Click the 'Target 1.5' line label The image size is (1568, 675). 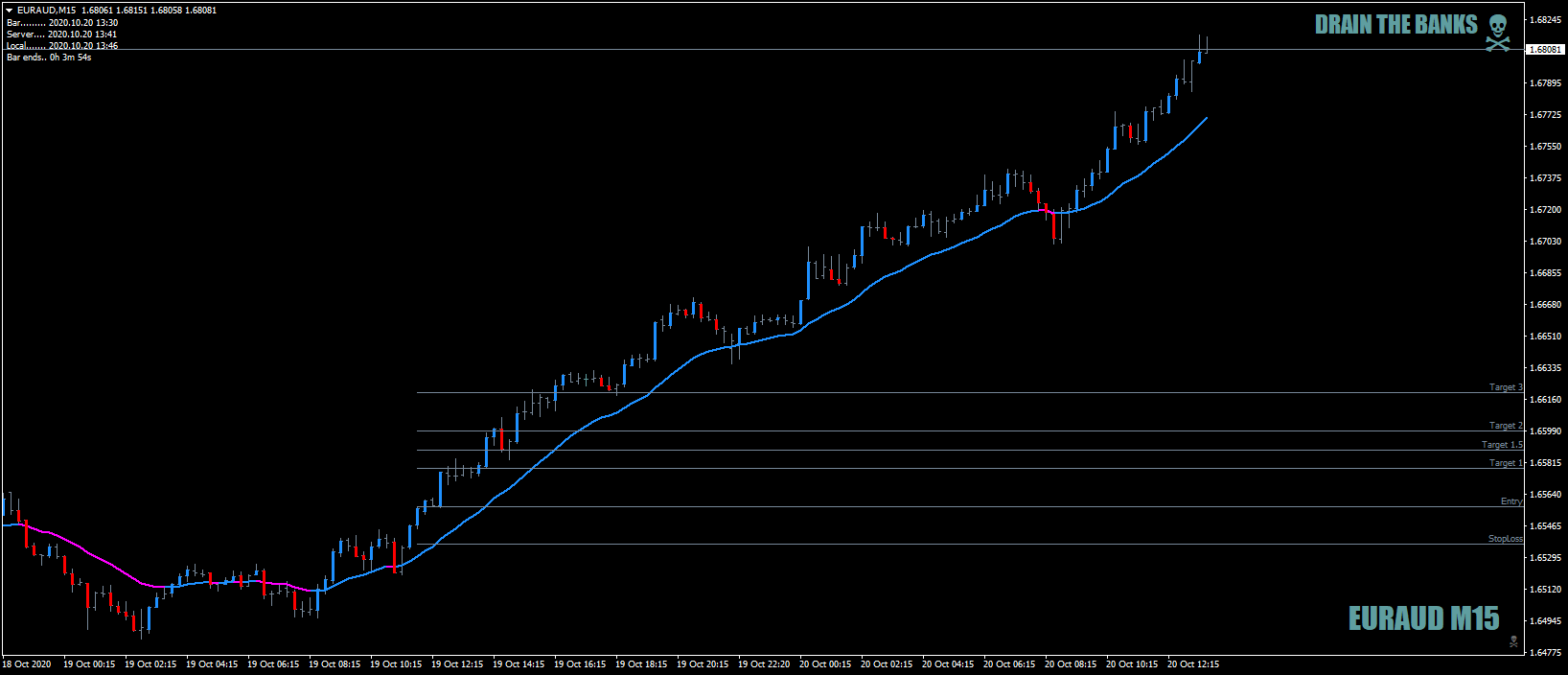pos(1502,445)
